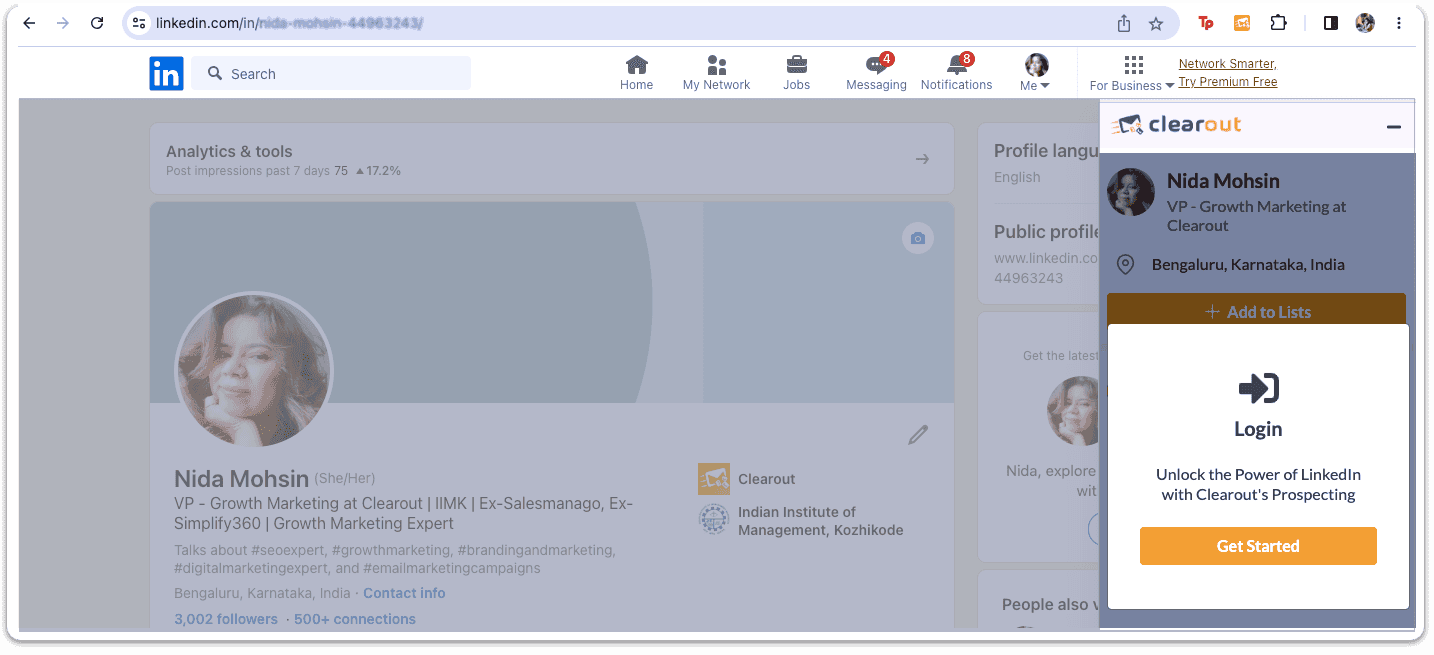The image size is (1434, 655).
Task: Open the Extensions puzzle icon
Action: pyautogui.click(x=1278, y=23)
